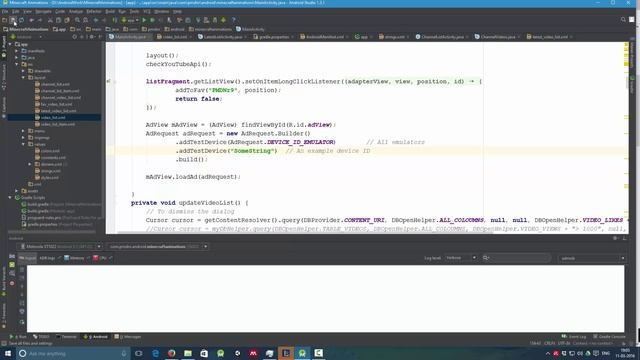Click the Undo toolbar arrow

point(31,20)
